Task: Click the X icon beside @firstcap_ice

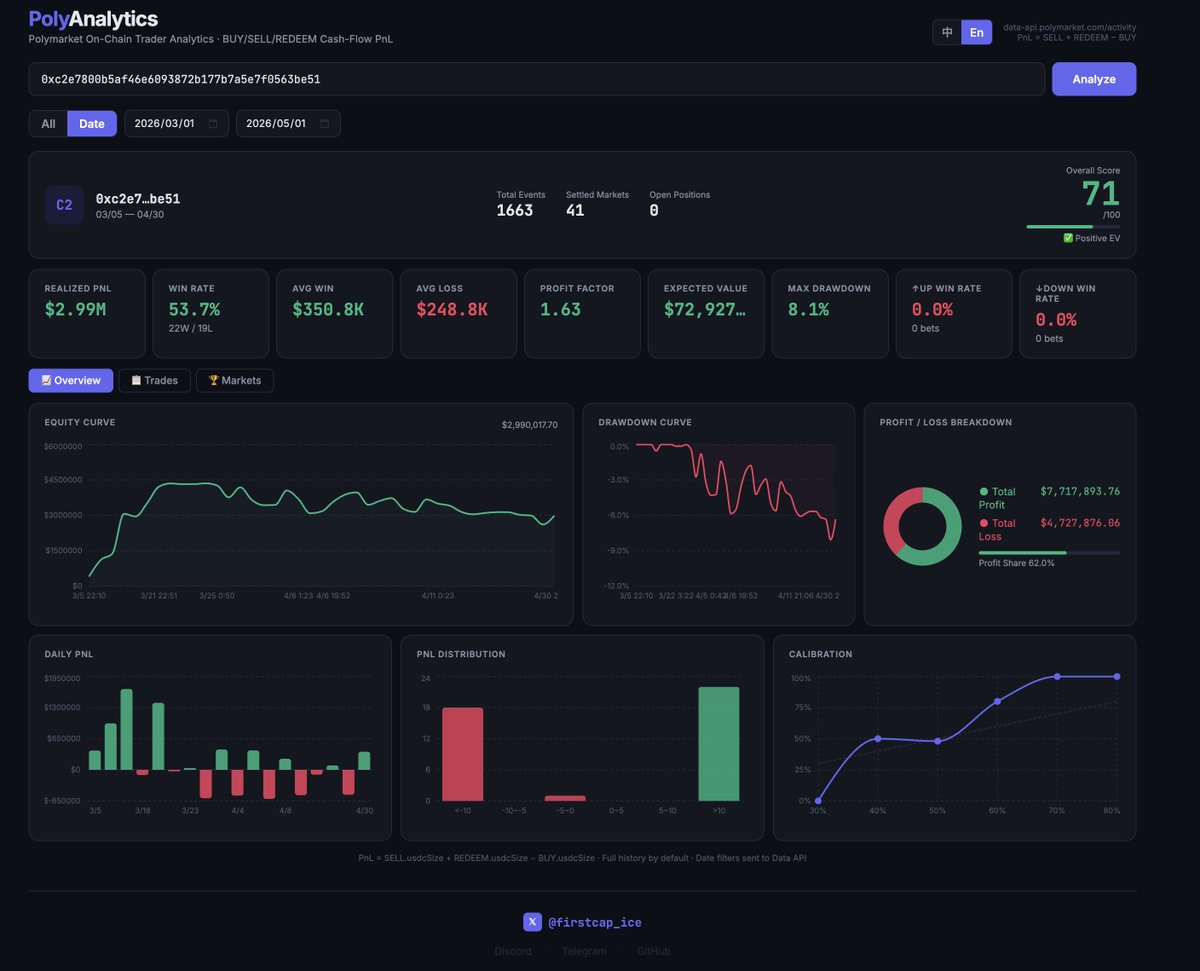Action: (533, 922)
